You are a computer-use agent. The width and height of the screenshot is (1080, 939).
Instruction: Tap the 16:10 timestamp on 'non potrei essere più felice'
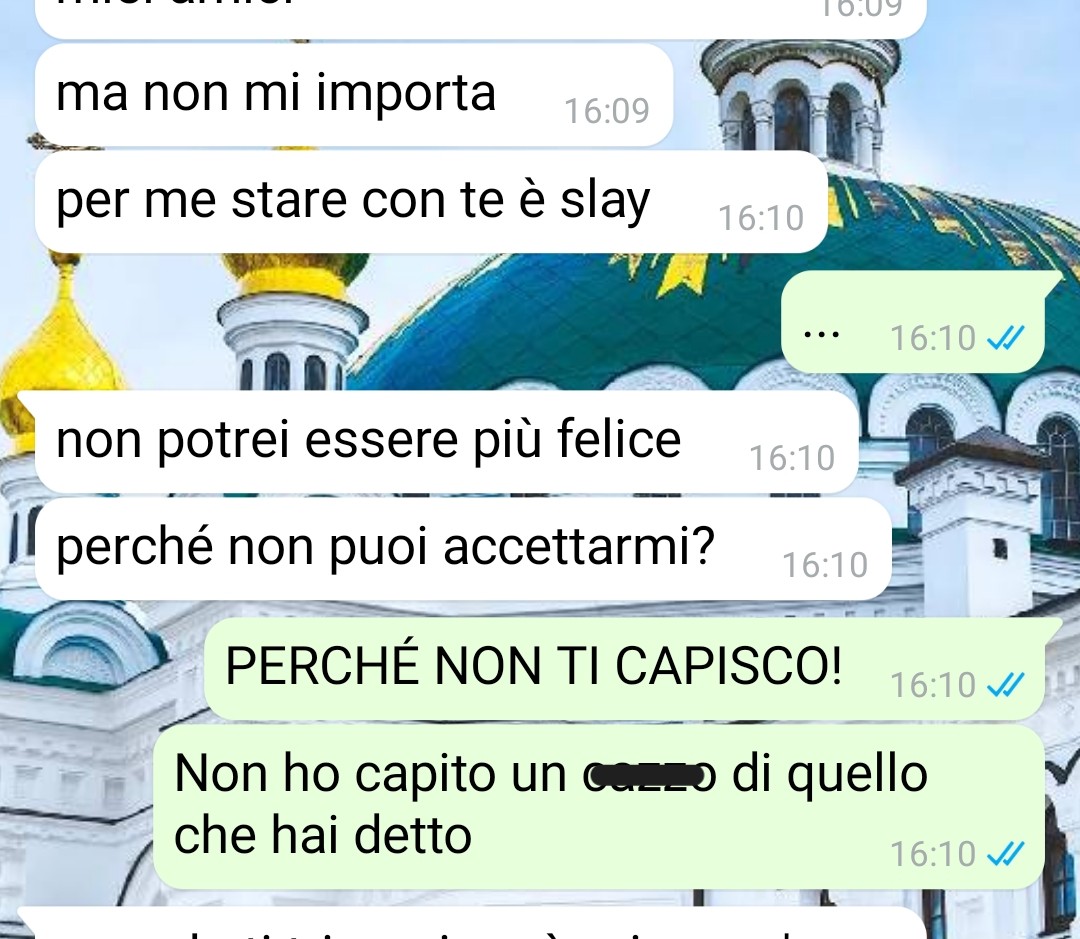pos(792,458)
